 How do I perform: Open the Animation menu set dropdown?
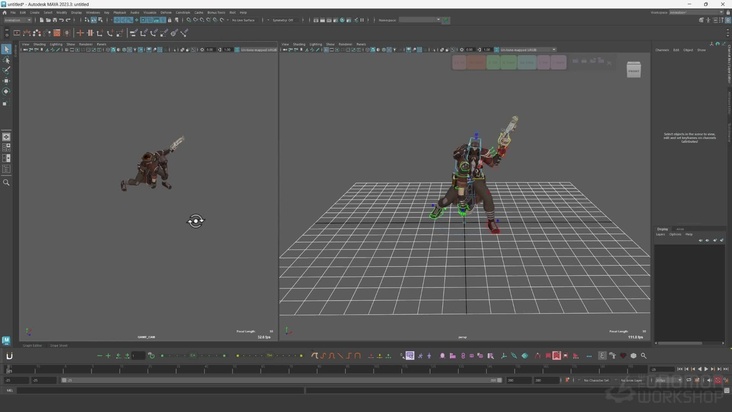click(x=18, y=20)
